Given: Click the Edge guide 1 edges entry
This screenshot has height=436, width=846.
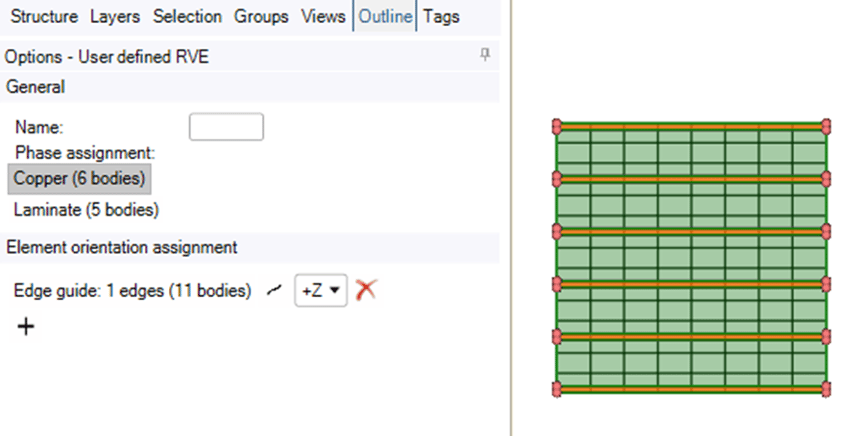Looking at the screenshot, I should tap(131, 291).
